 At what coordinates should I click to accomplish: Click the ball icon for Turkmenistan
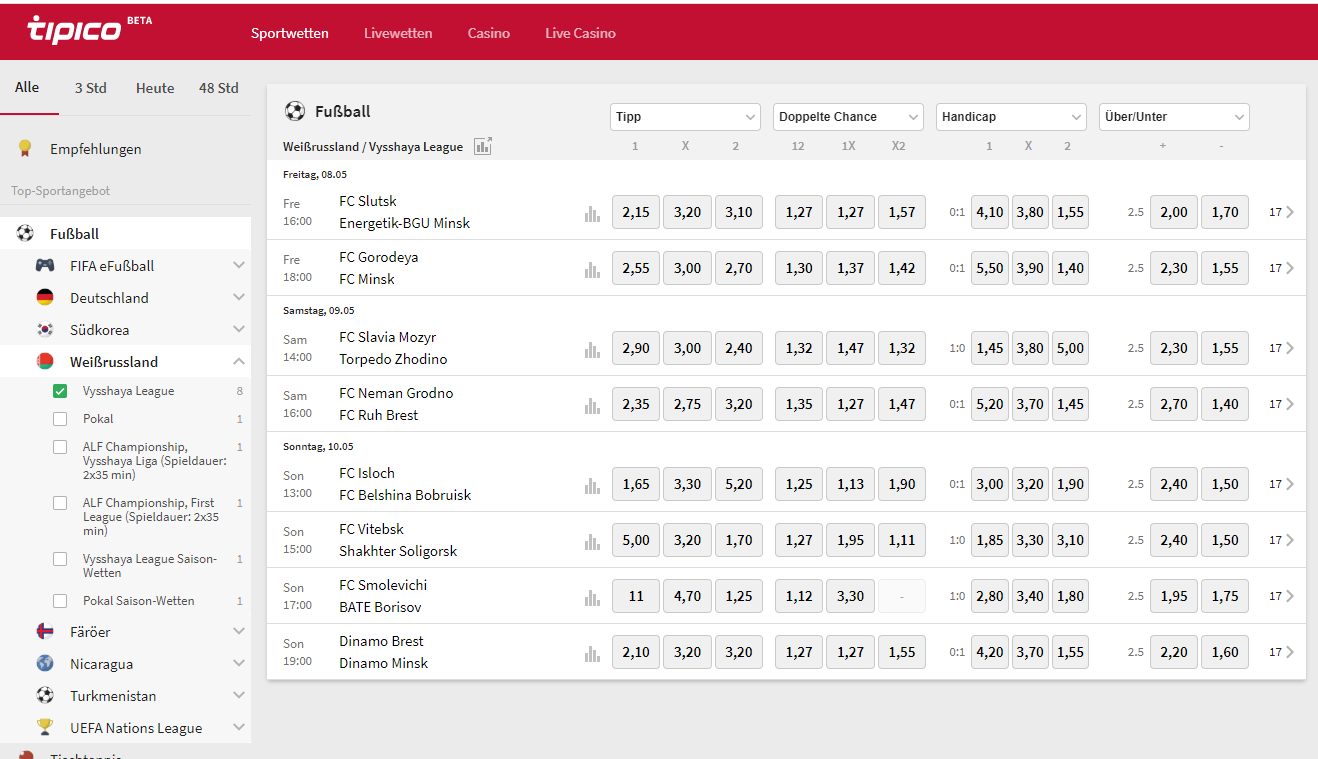(45, 695)
